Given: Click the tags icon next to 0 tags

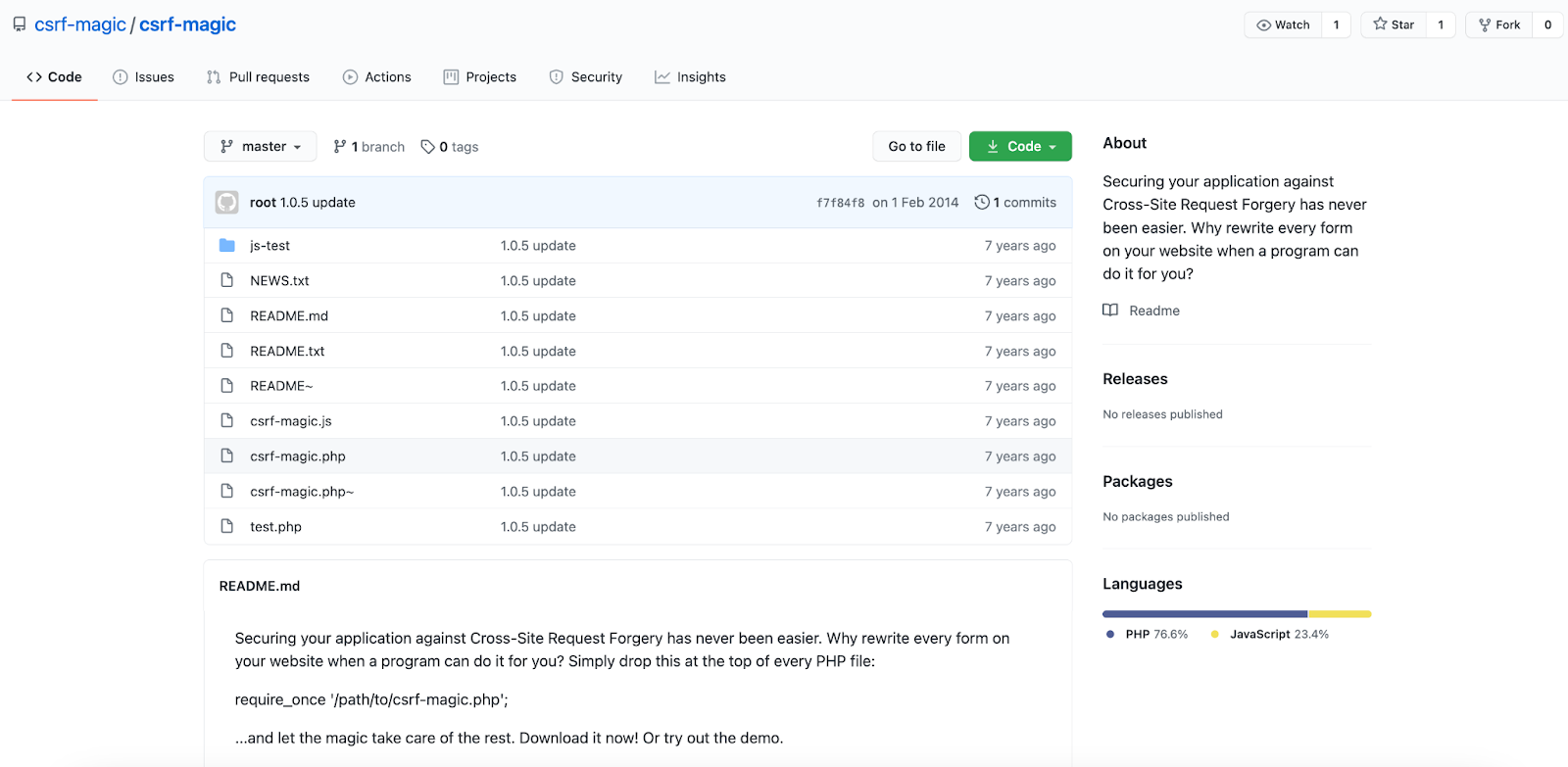Looking at the screenshot, I should tap(427, 147).
